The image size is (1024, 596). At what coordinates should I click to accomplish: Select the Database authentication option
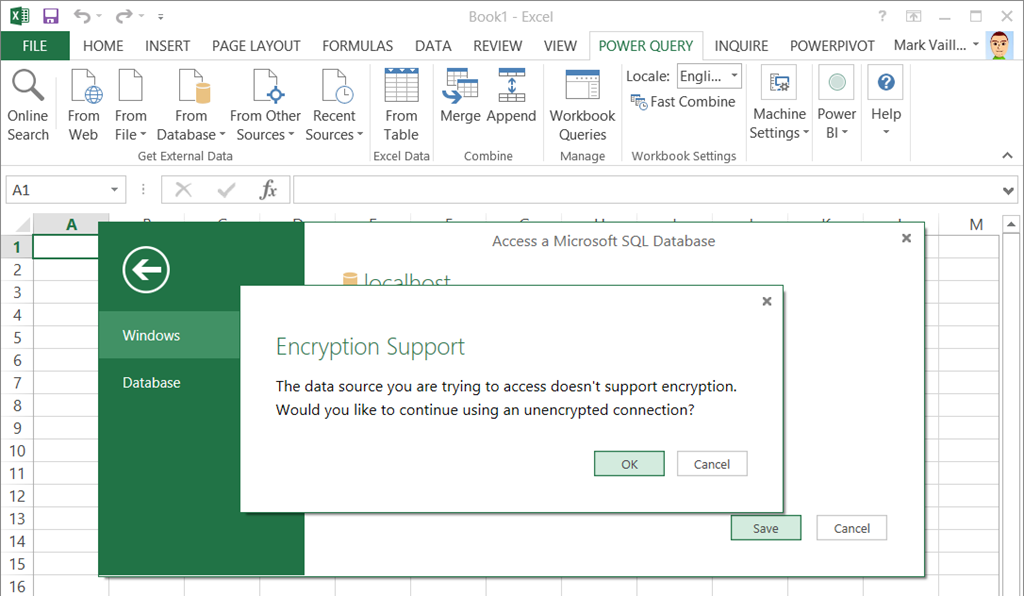(x=152, y=382)
